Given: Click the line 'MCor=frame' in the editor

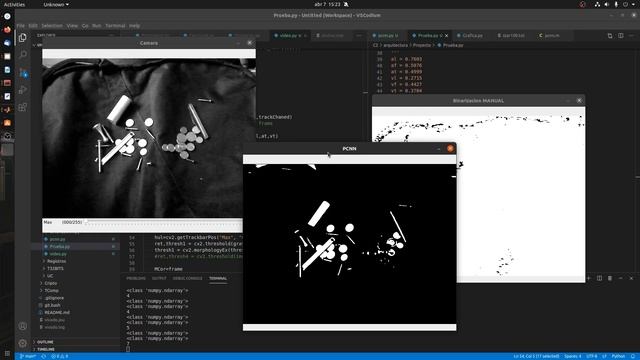Looking at the screenshot, I should click(169, 269).
